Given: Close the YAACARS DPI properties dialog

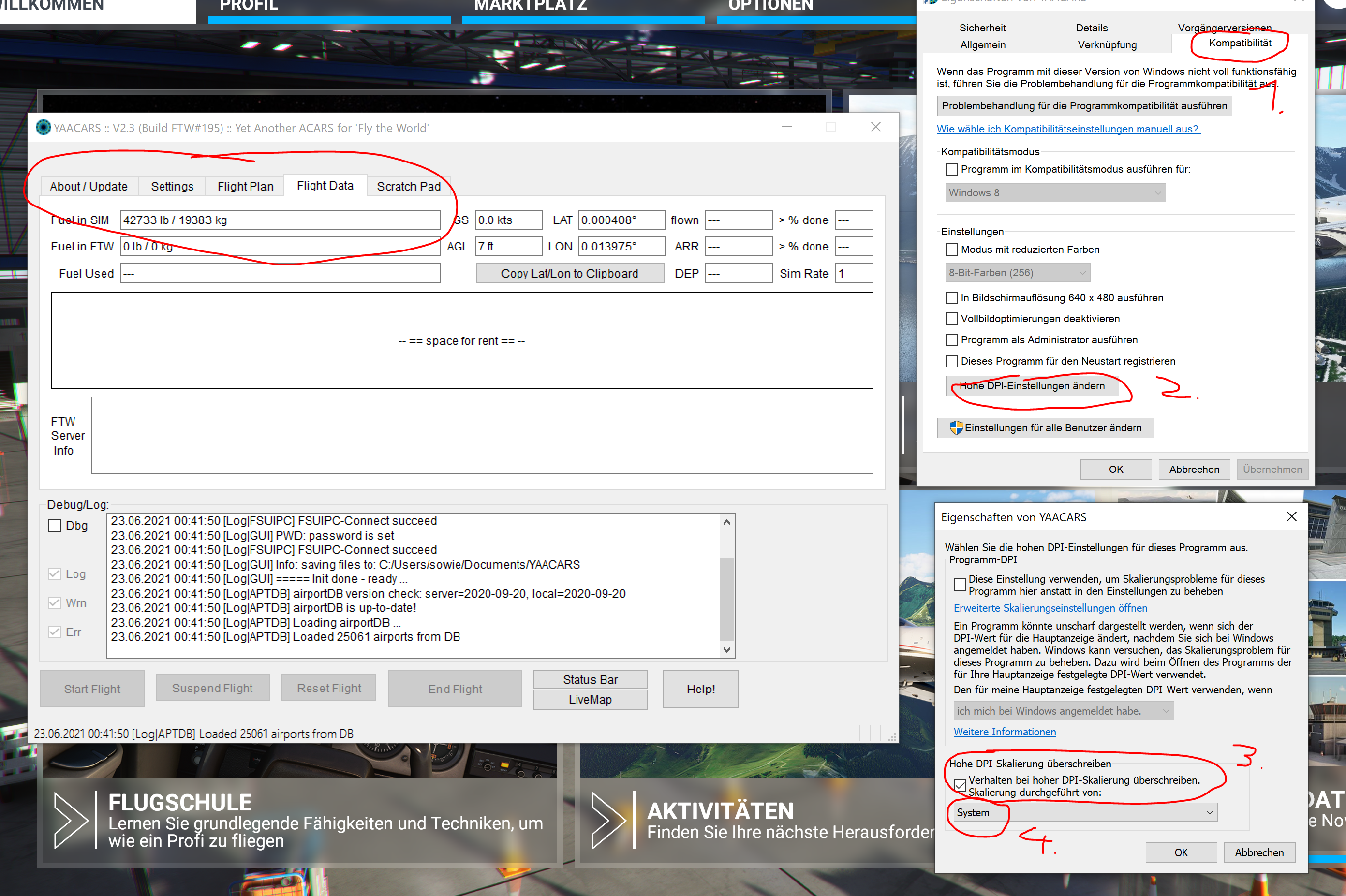Looking at the screenshot, I should [x=1291, y=516].
